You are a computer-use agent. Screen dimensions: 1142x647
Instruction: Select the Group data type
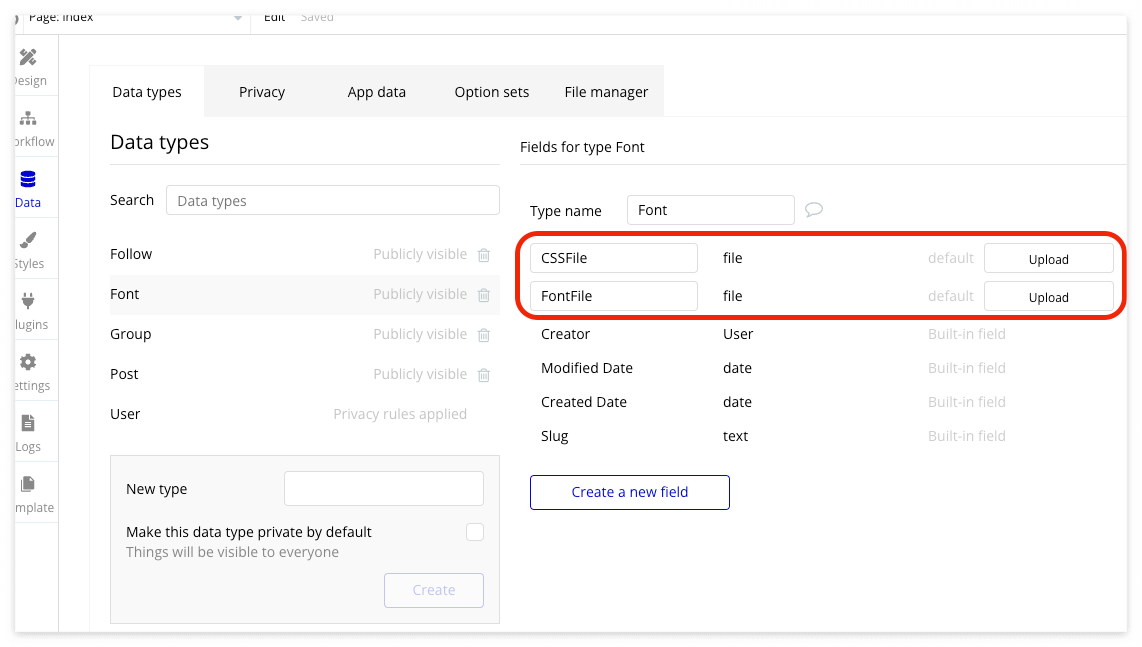(x=131, y=334)
